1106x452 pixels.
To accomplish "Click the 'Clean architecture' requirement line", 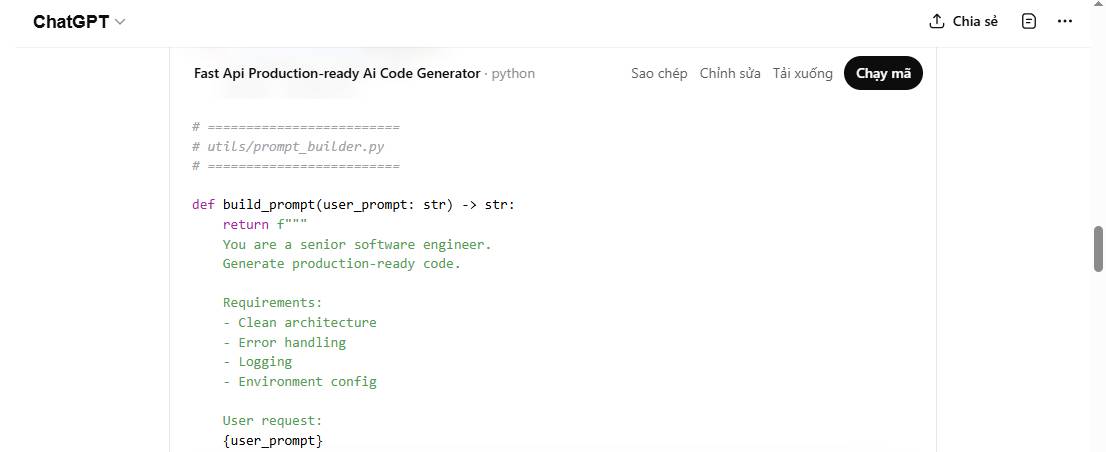I will point(300,323).
